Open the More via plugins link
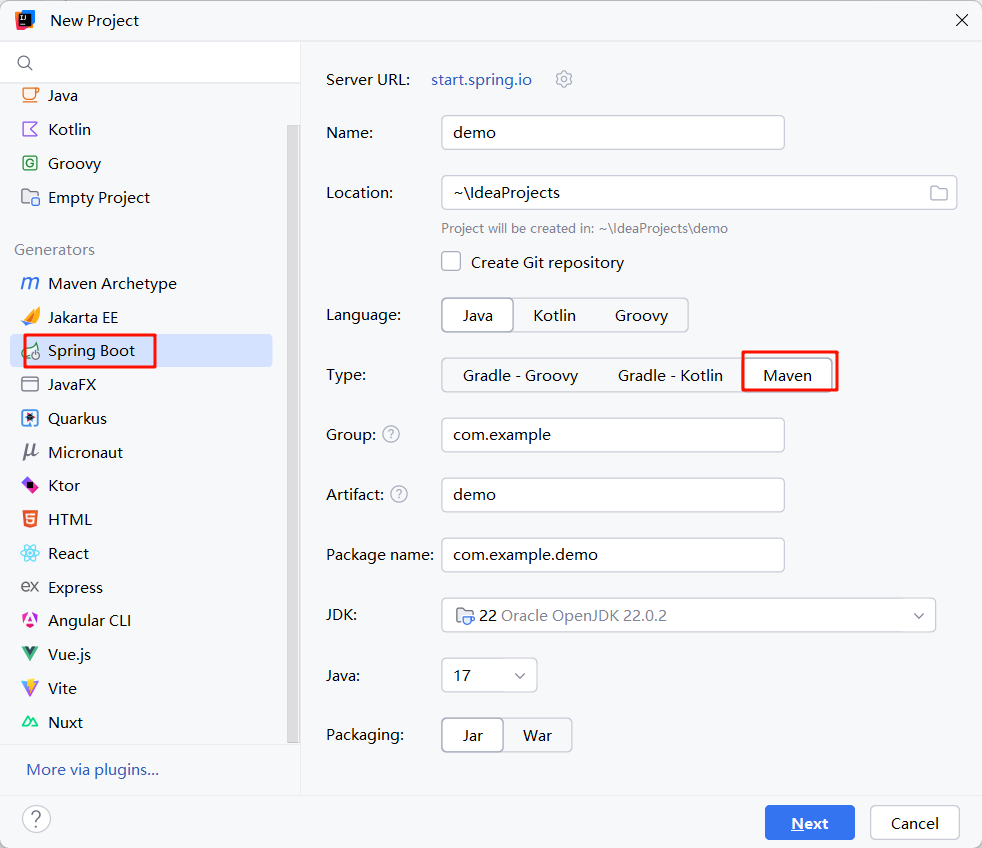 (x=92, y=769)
